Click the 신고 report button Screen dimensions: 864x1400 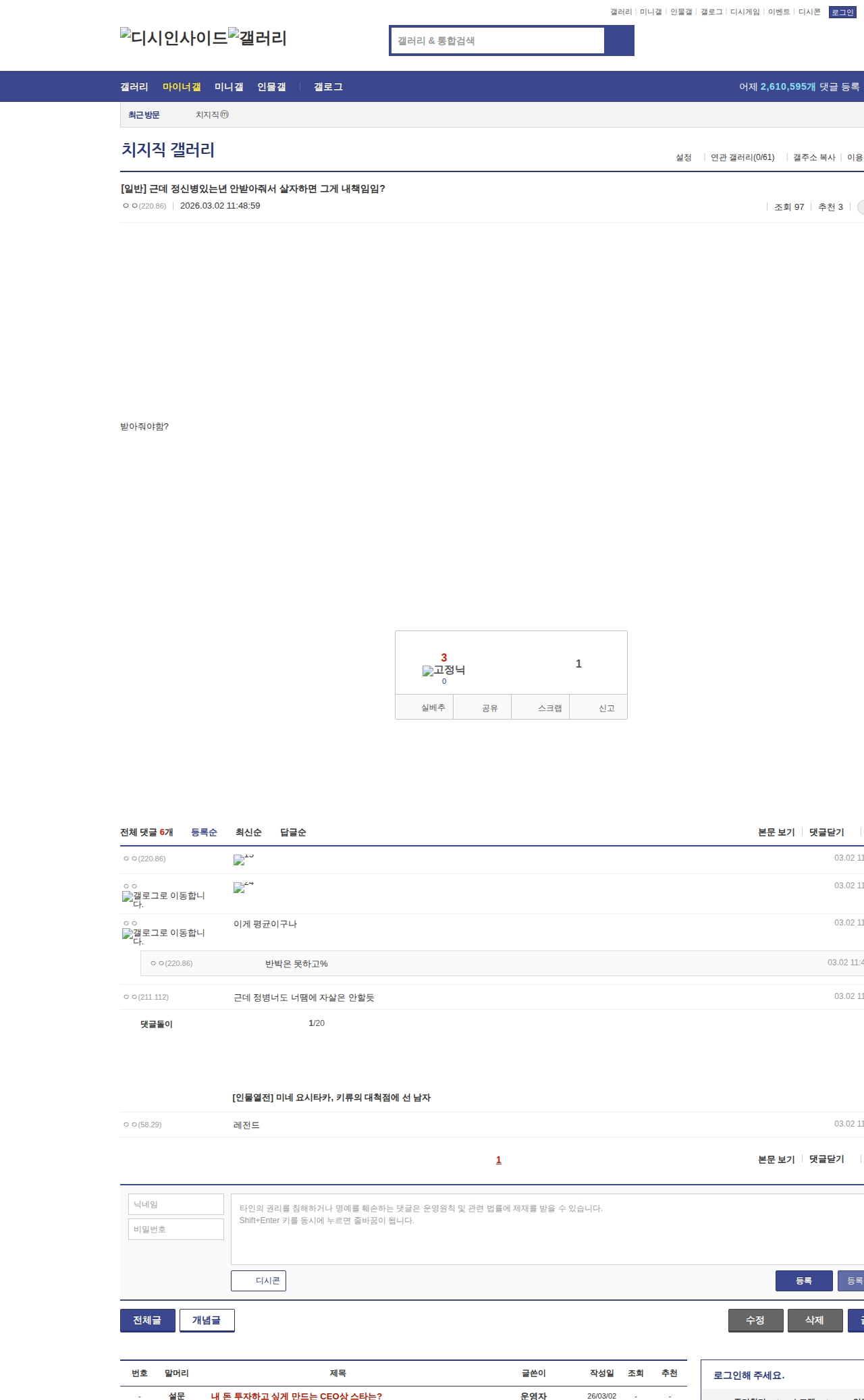point(606,708)
